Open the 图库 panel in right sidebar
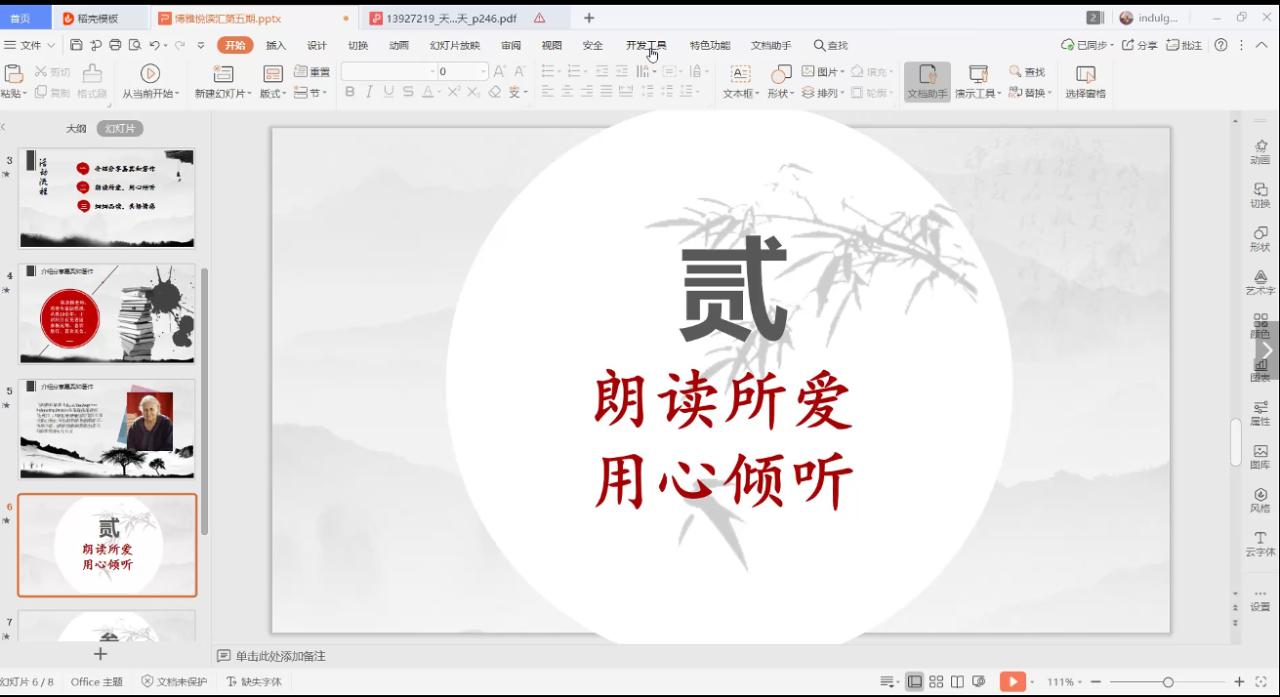The width and height of the screenshot is (1280, 697). pyautogui.click(x=1260, y=457)
